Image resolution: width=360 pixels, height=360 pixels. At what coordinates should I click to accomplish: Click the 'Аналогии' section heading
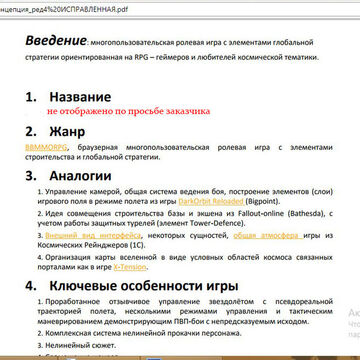click(x=80, y=176)
